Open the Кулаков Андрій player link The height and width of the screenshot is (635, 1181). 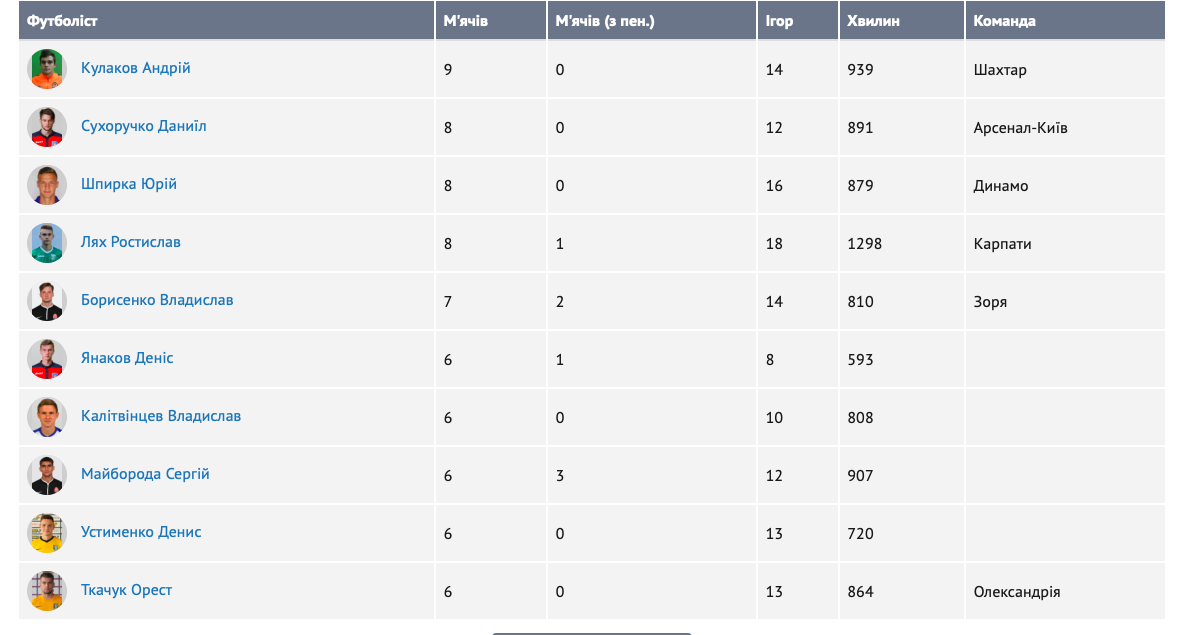[135, 68]
